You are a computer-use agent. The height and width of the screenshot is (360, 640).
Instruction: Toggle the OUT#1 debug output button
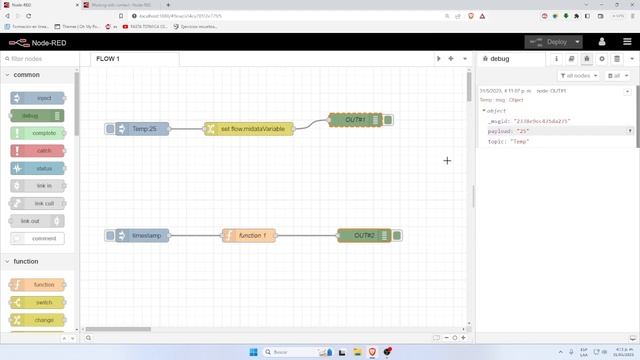click(388, 120)
